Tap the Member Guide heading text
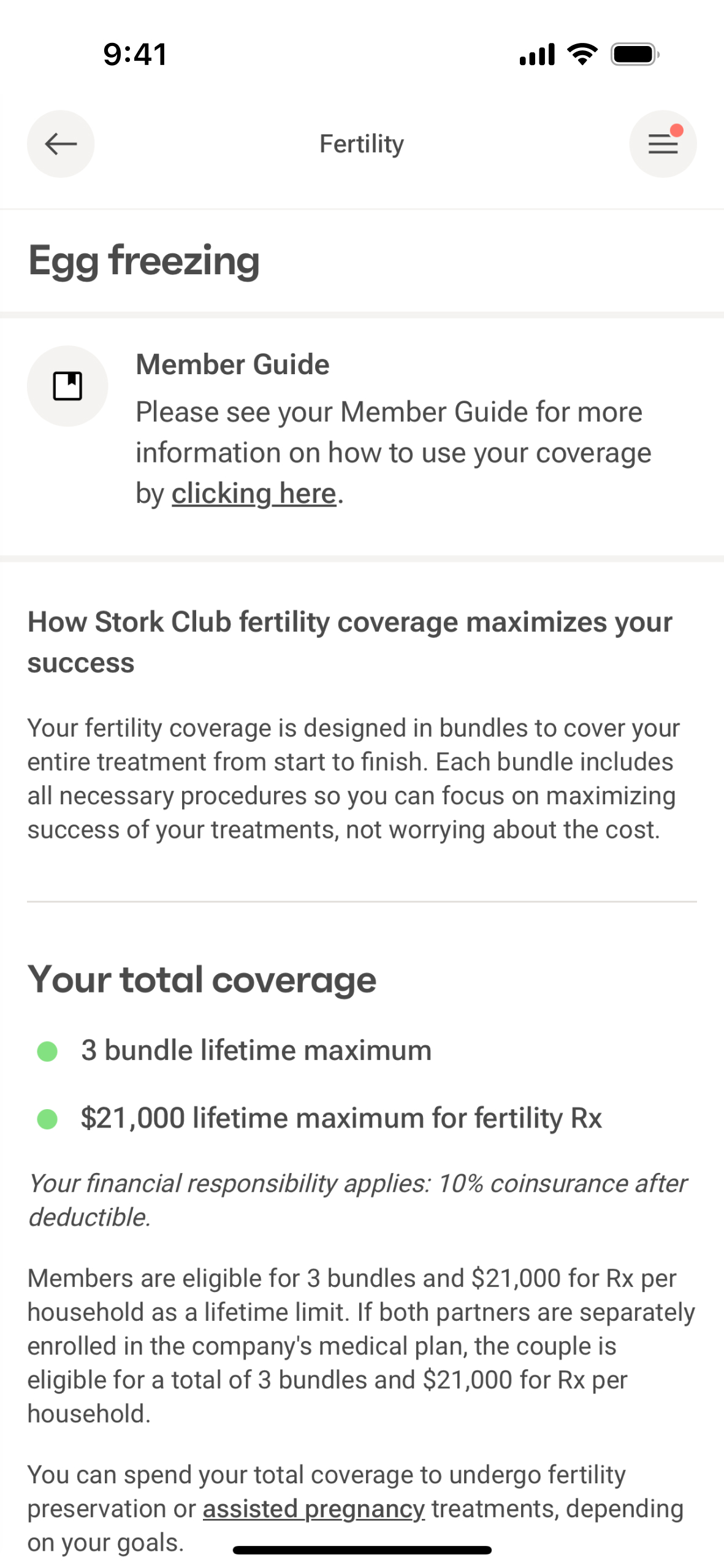 [232, 364]
